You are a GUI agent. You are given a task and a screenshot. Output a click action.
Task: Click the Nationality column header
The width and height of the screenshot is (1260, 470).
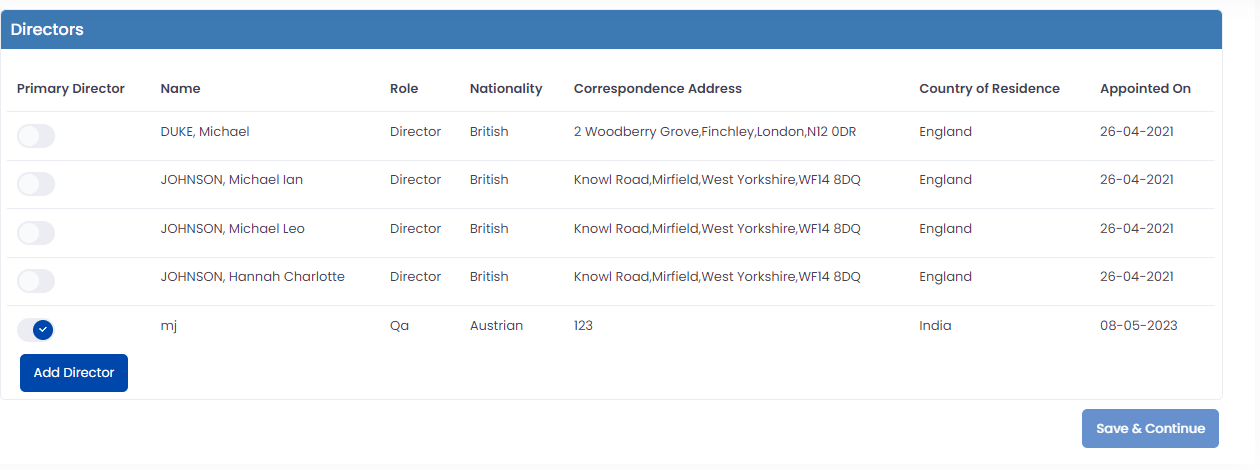click(x=506, y=89)
